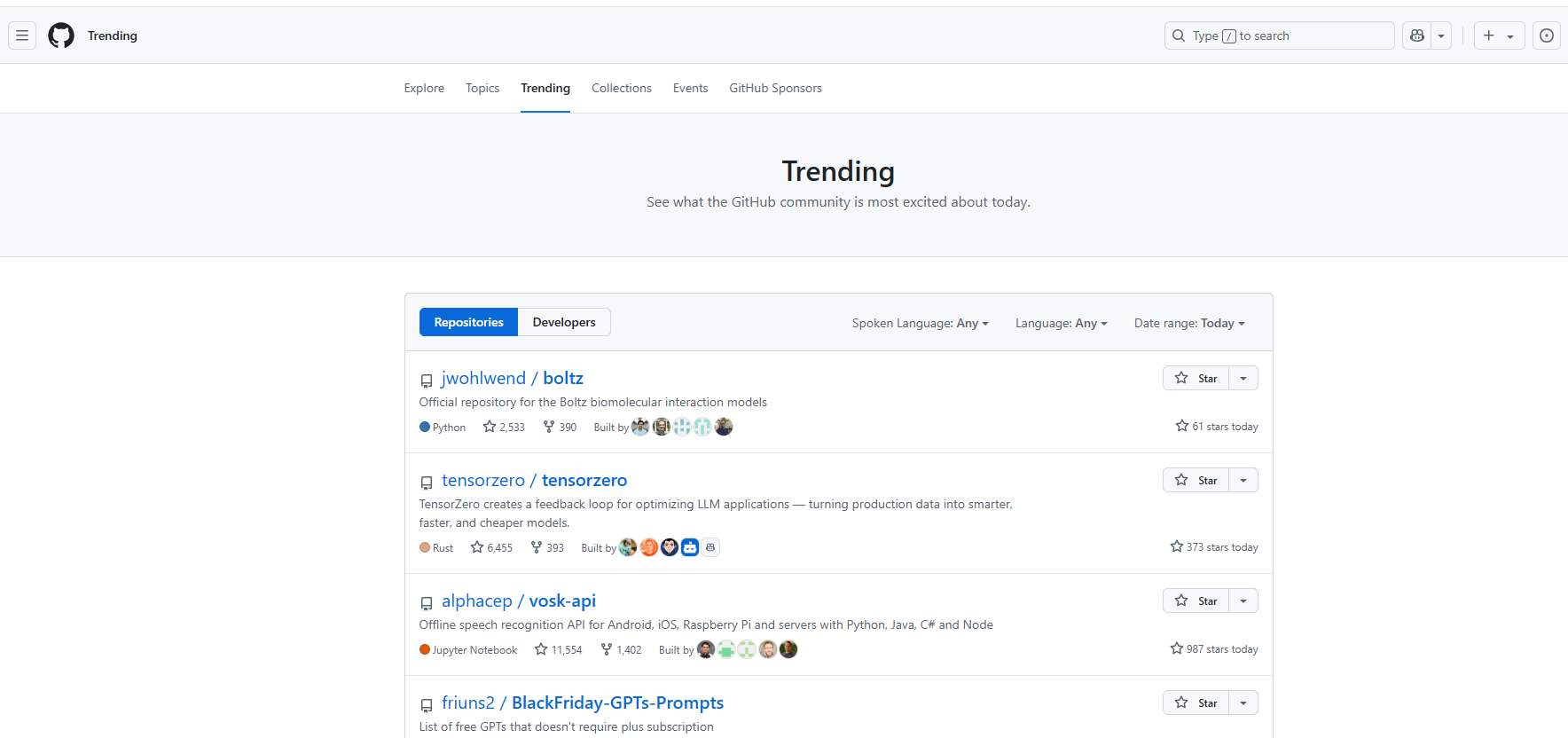Open last contributor avatar of vosk-api

(x=788, y=649)
